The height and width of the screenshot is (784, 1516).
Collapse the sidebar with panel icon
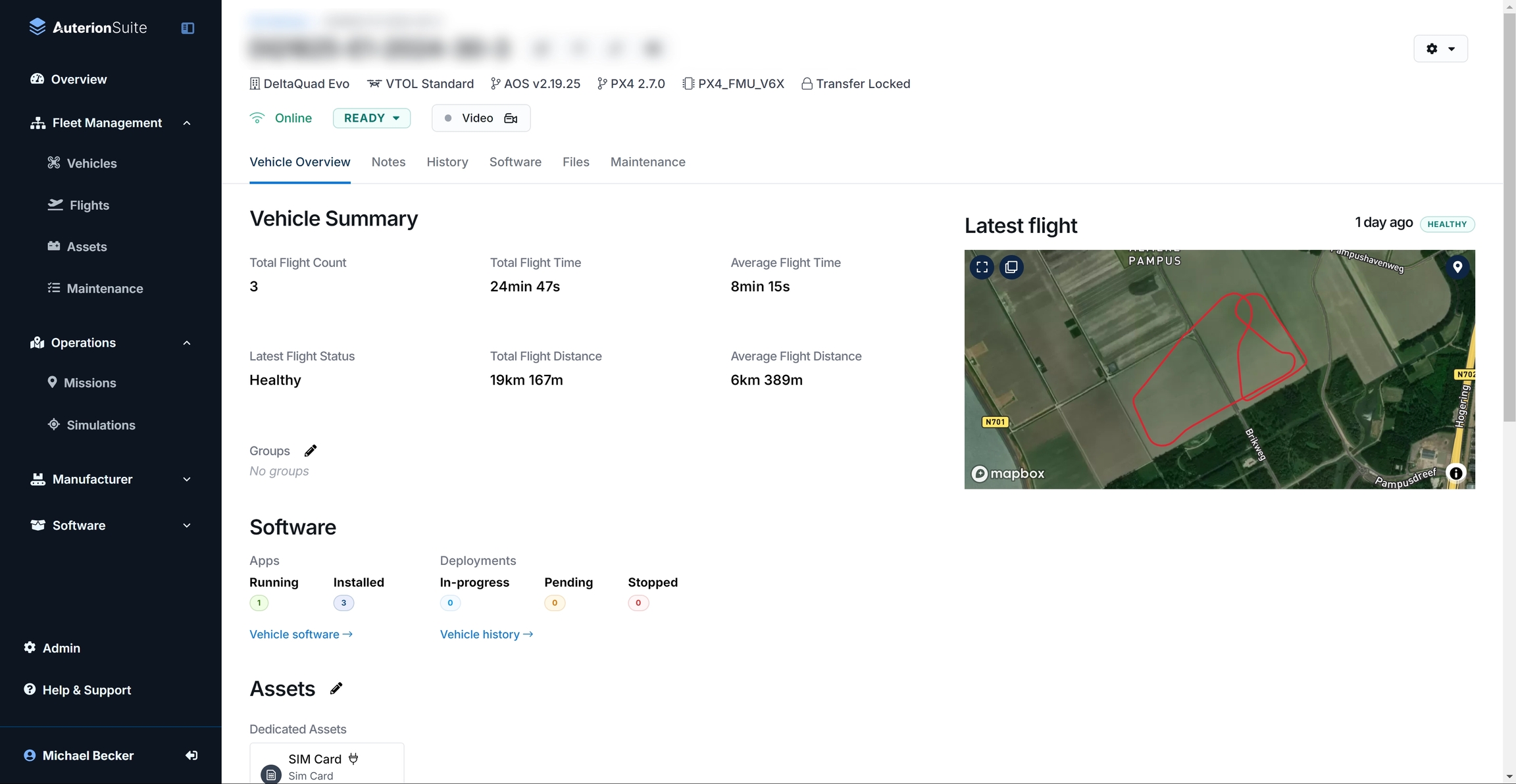point(188,28)
